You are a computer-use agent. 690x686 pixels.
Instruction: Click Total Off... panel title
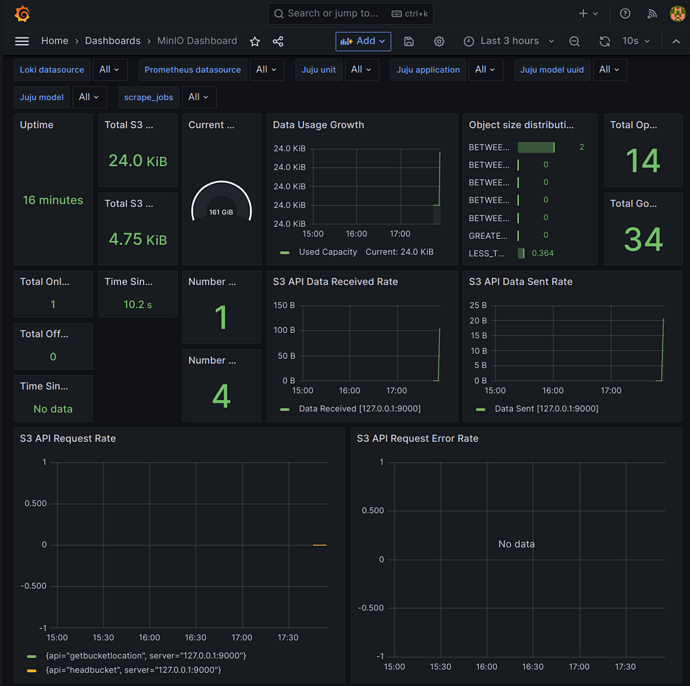(x=44, y=334)
